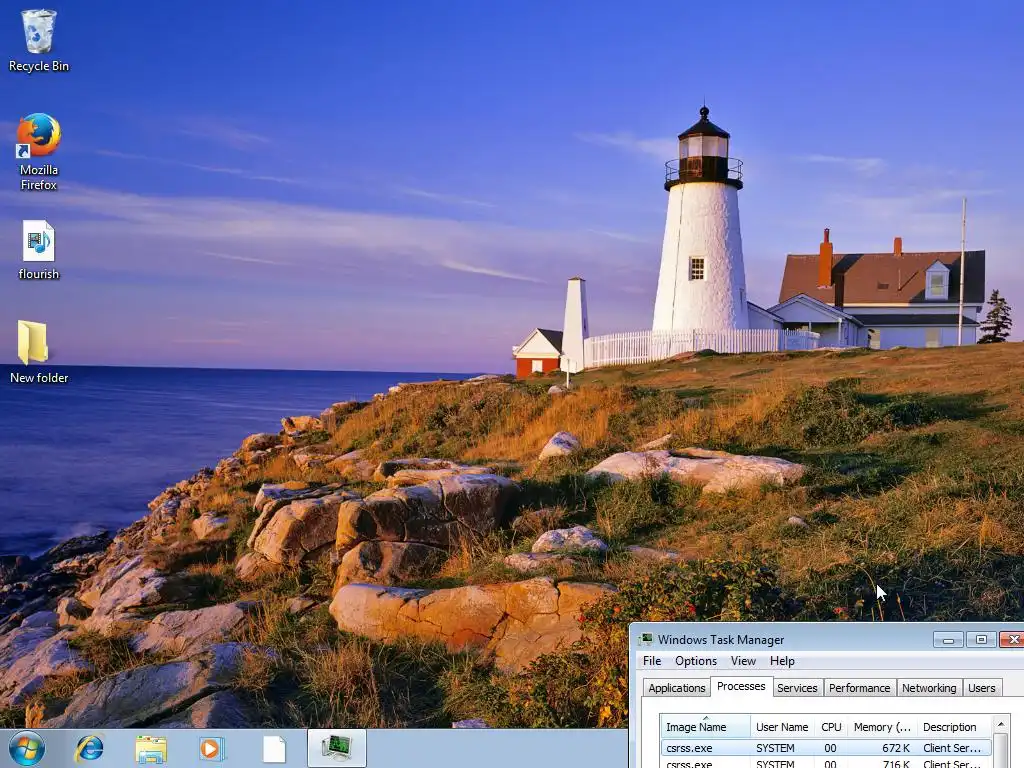The image size is (1024, 768).
Task: Launch Internet Explorer from the taskbar
Action: [89, 748]
